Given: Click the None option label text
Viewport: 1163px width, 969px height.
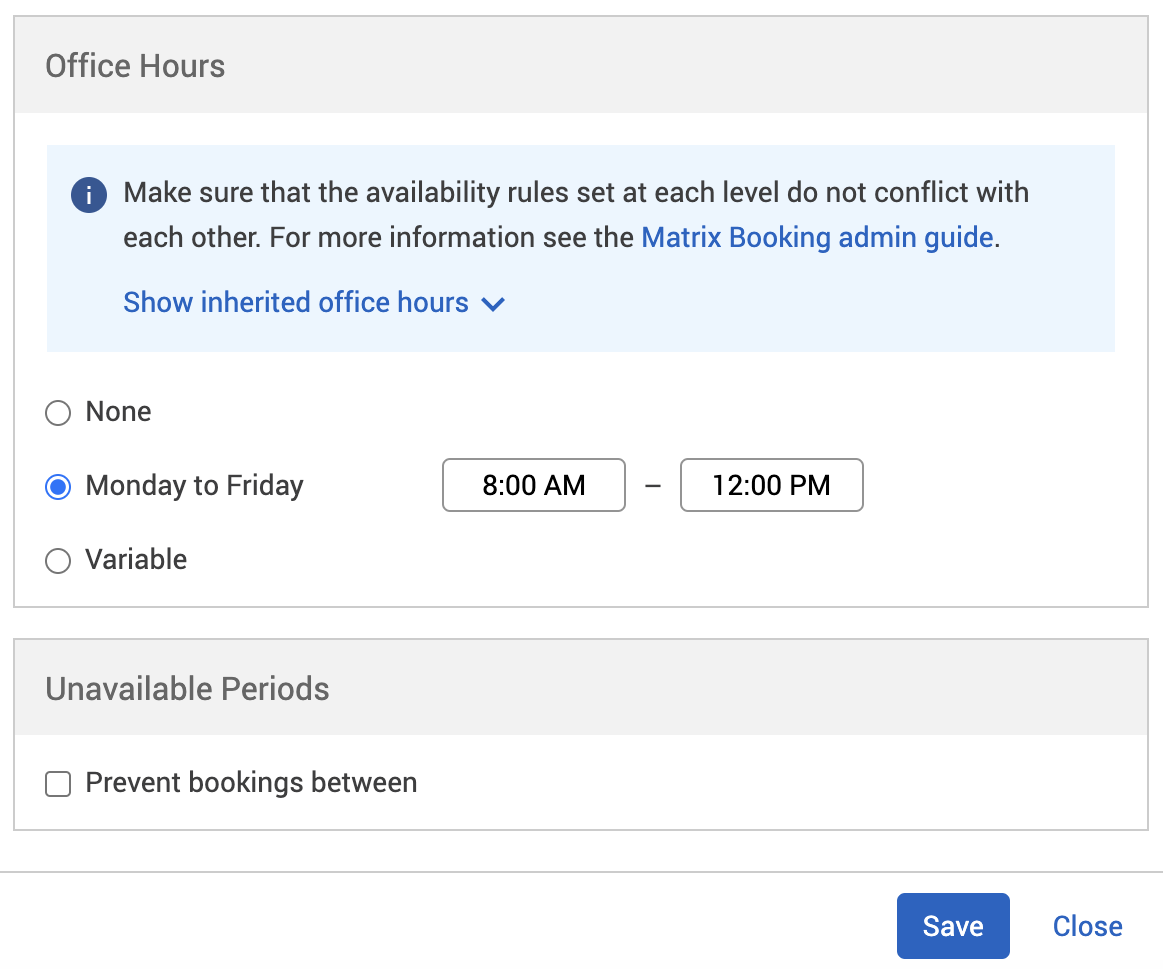Looking at the screenshot, I should pos(118,412).
